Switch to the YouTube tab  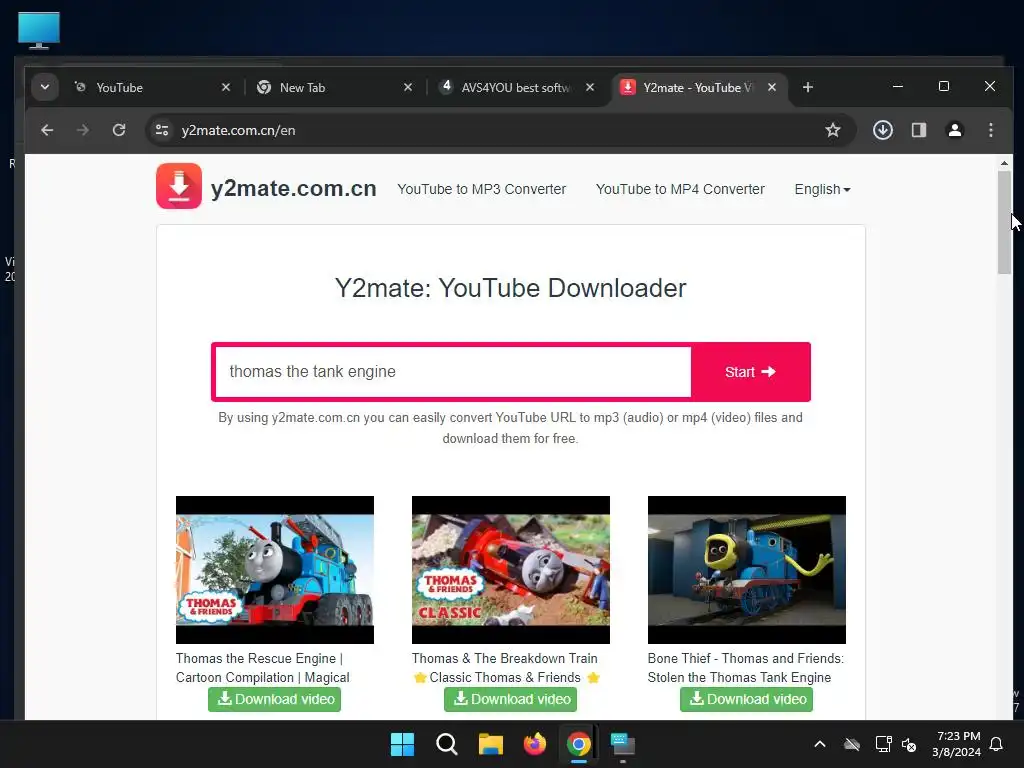(152, 87)
